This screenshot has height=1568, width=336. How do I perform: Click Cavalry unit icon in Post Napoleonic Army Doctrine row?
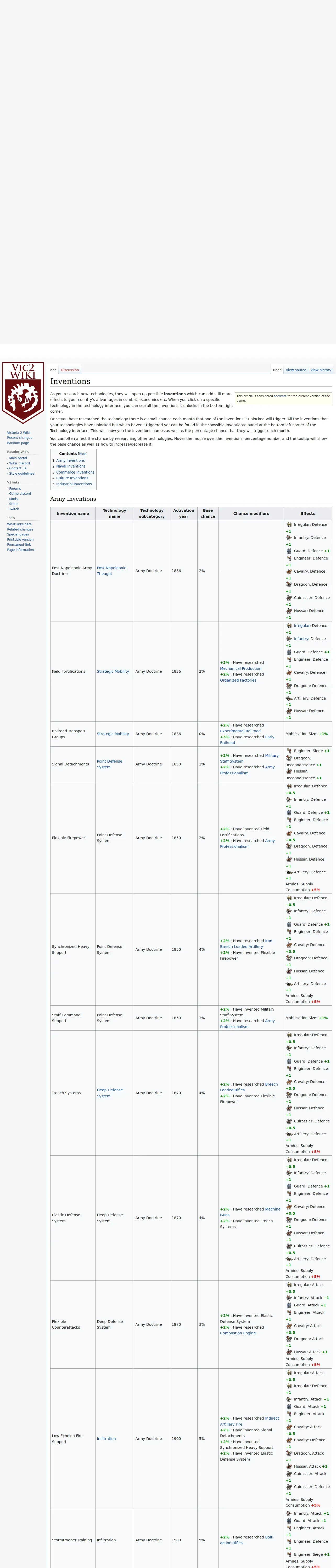(289, 571)
